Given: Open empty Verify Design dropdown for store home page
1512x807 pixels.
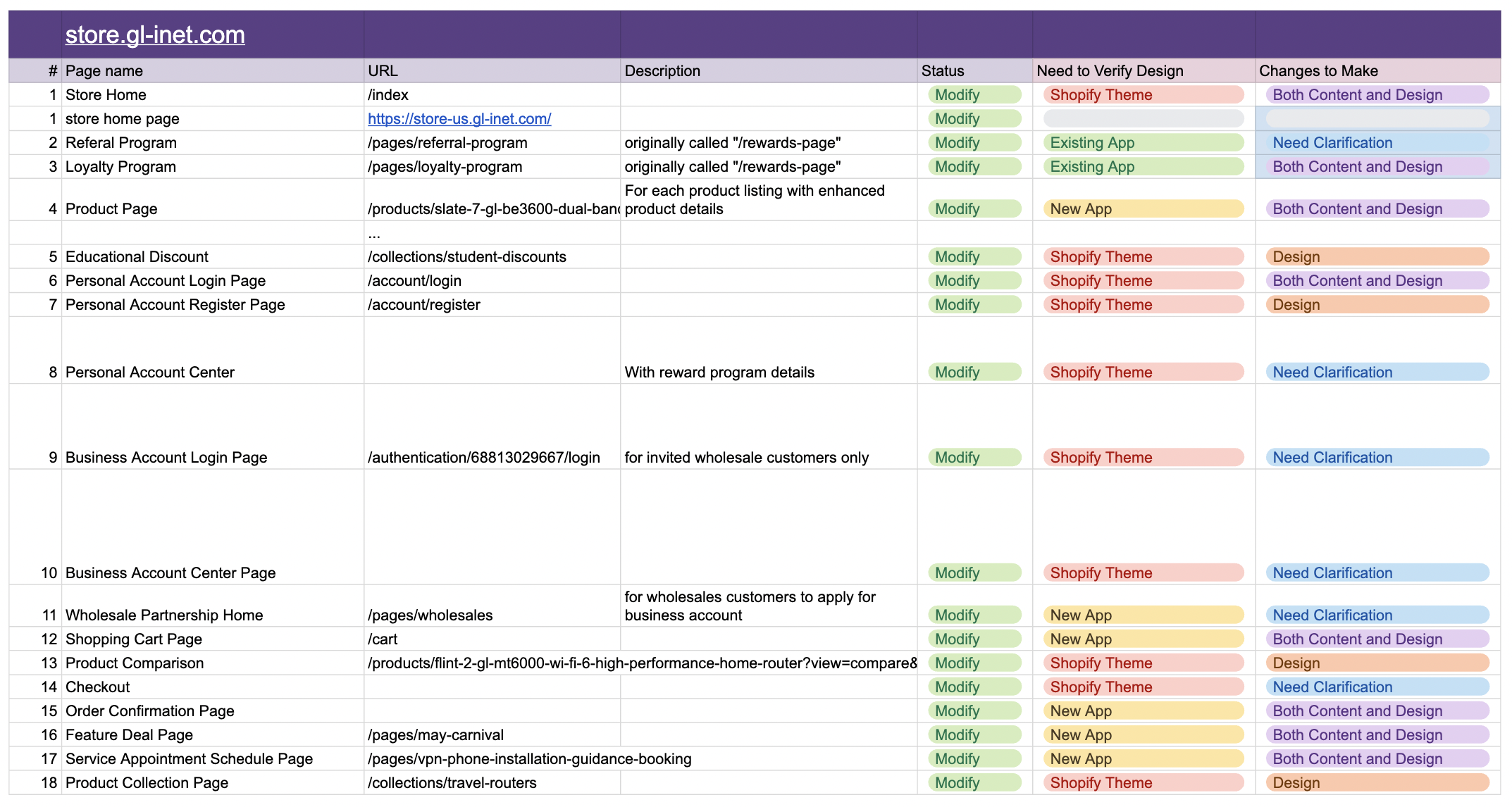Looking at the screenshot, I should click(x=1144, y=119).
